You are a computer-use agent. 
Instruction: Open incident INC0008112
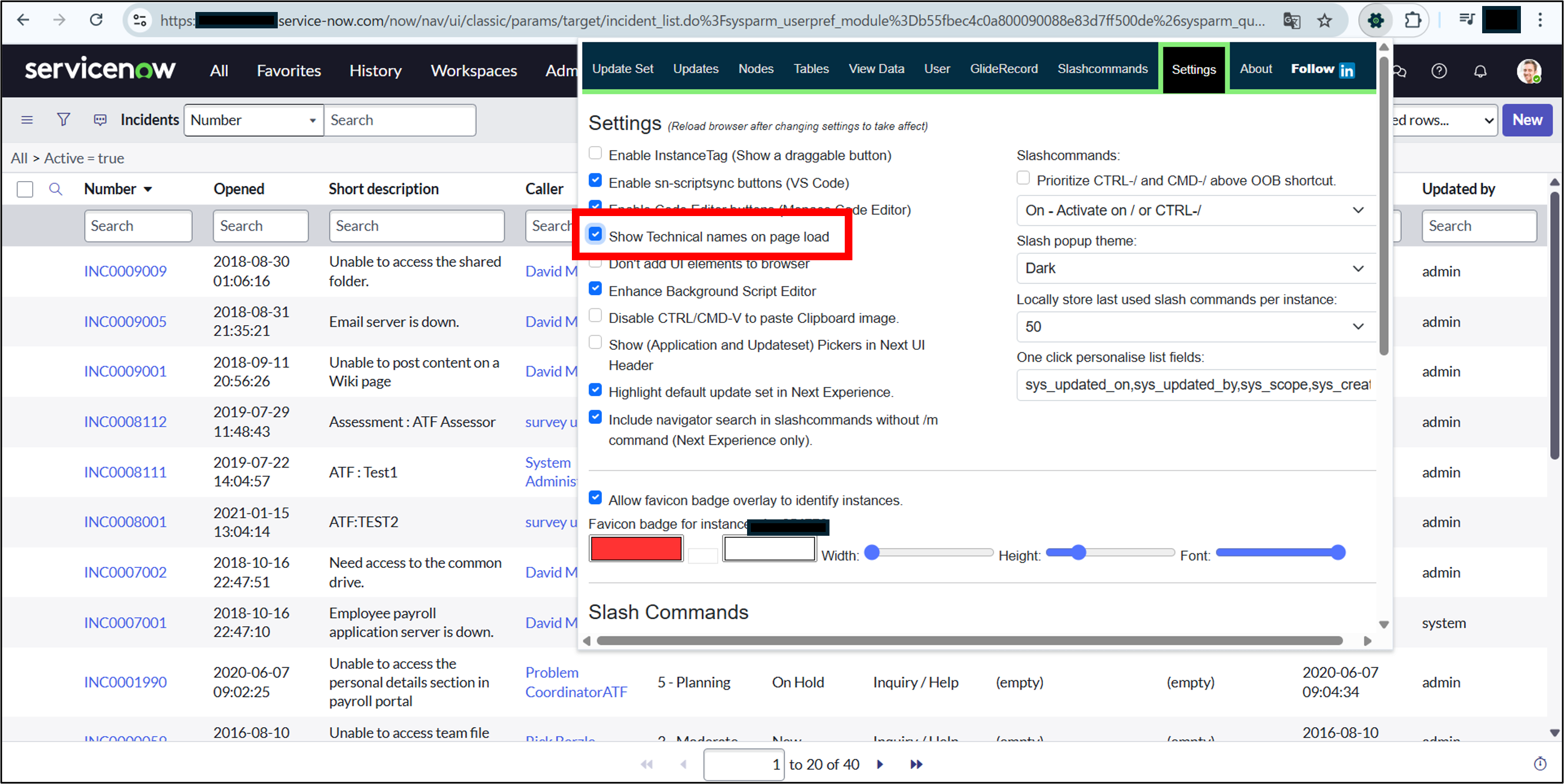[x=125, y=422]
